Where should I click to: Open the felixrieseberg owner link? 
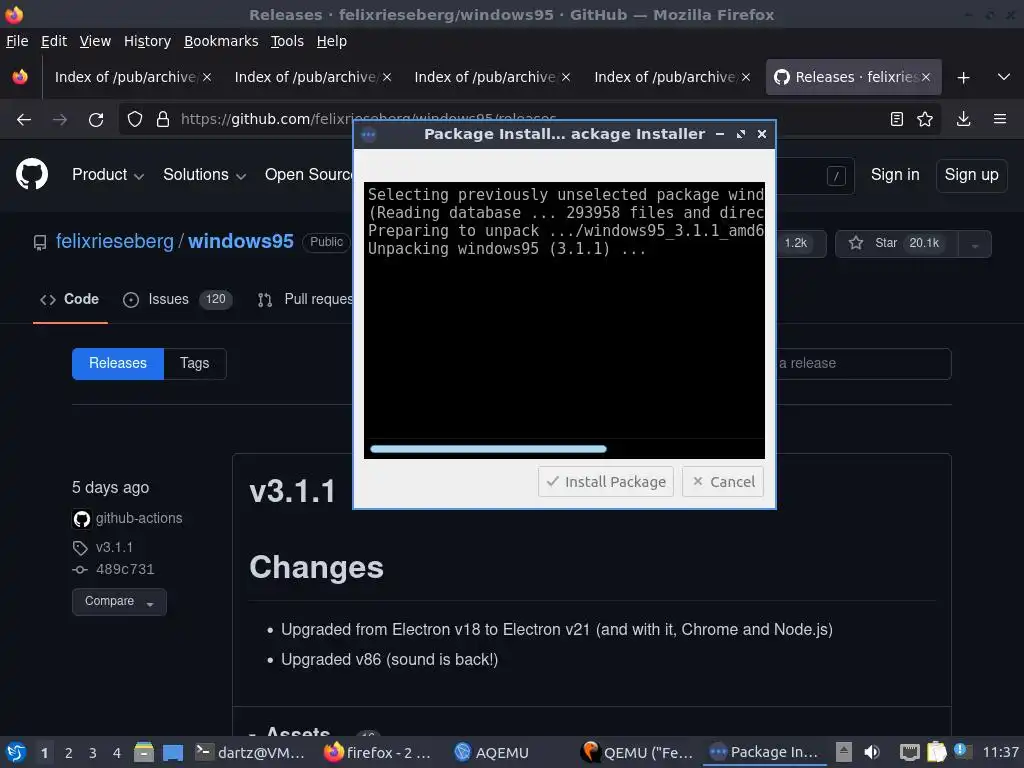click(114, 242)
